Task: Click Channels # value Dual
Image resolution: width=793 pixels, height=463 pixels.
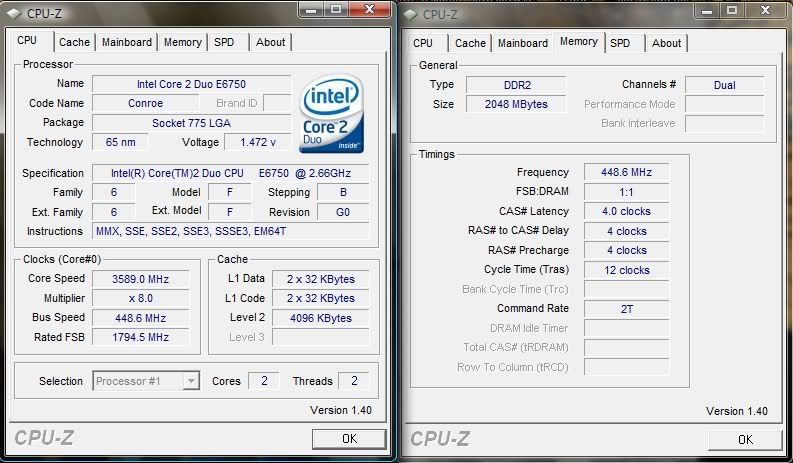Action: tap(725, 85)
